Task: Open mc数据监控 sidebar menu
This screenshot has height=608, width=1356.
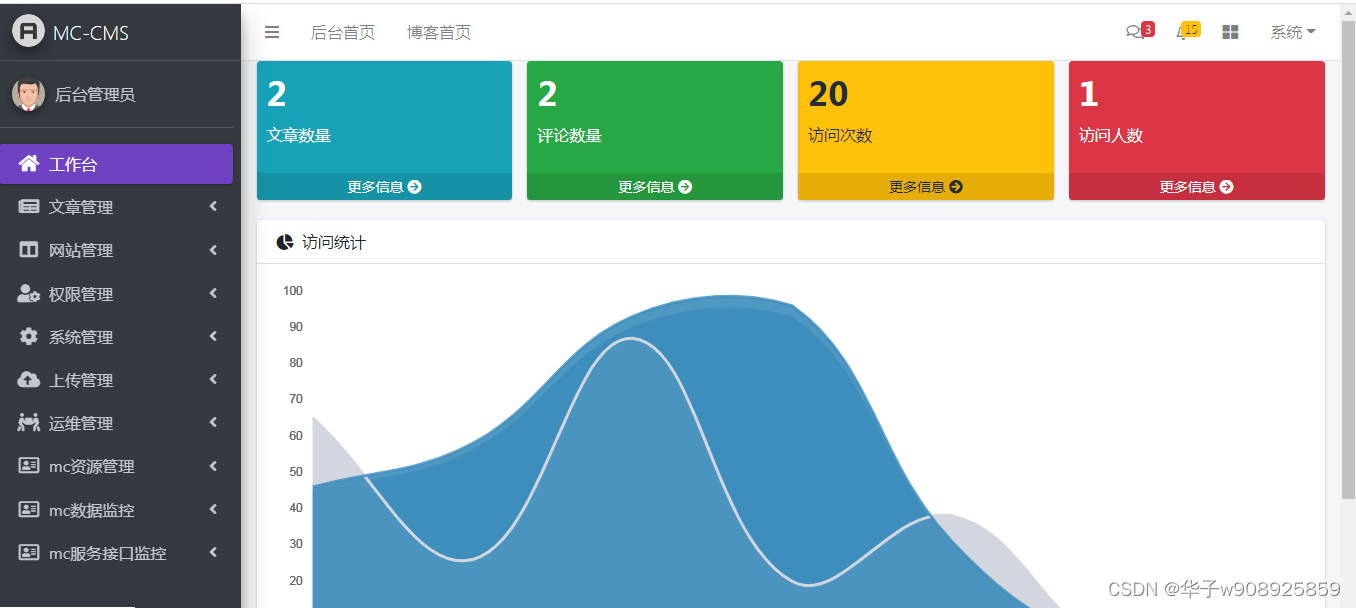Action: pos(117,510)
